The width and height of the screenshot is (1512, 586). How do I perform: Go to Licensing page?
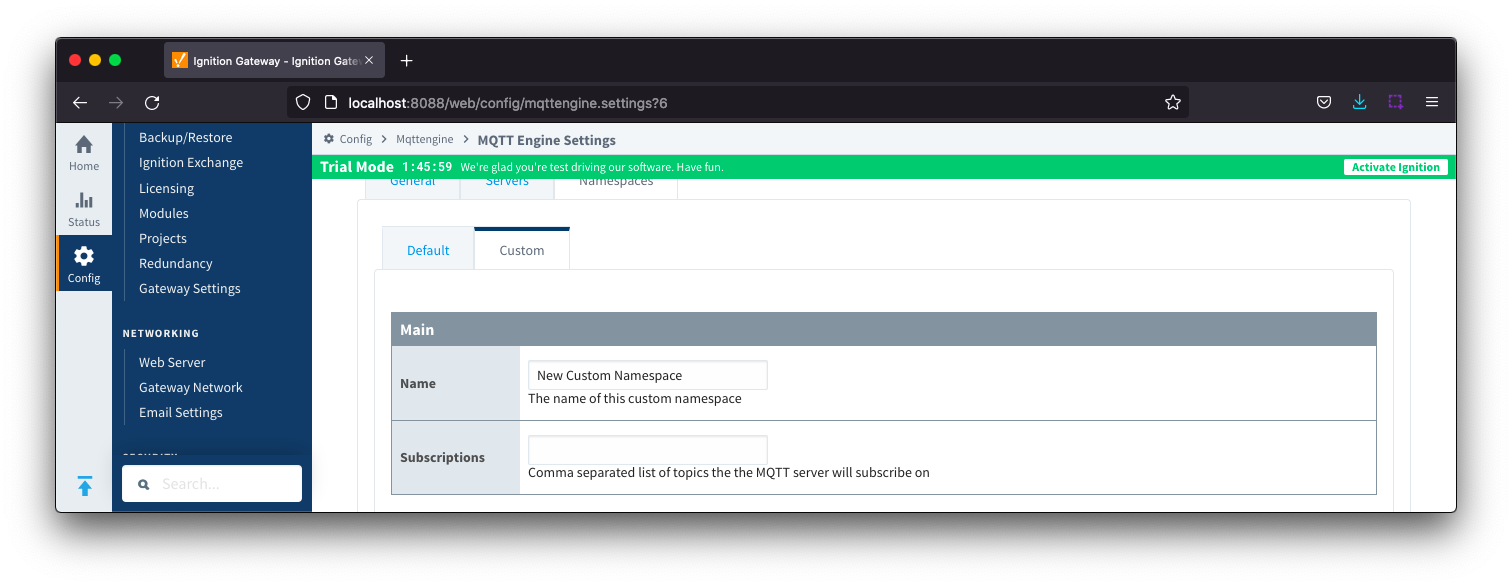pyautogui.click(x=166, y=188)
